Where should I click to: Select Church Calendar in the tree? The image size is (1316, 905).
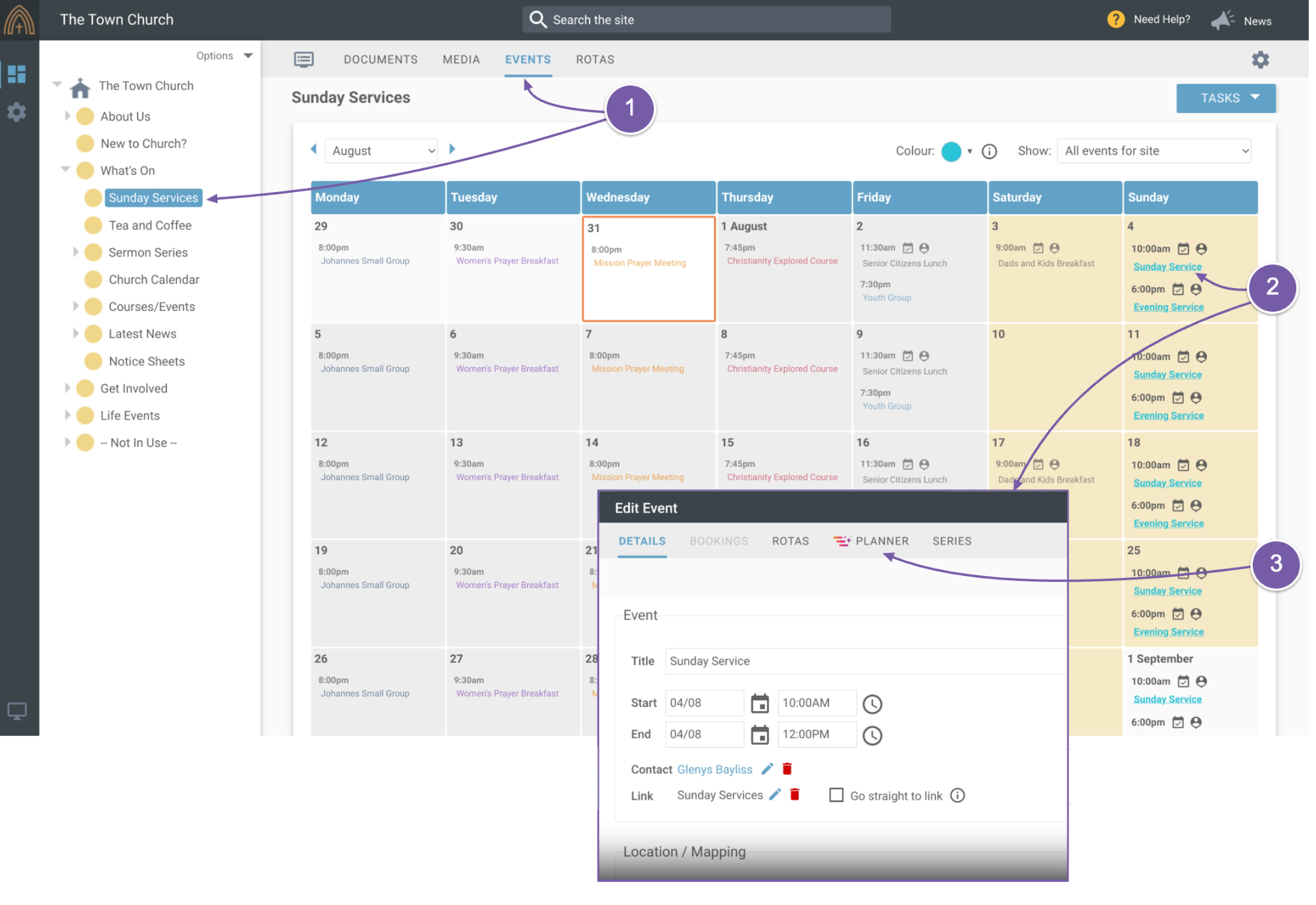[x=154, y=280]
